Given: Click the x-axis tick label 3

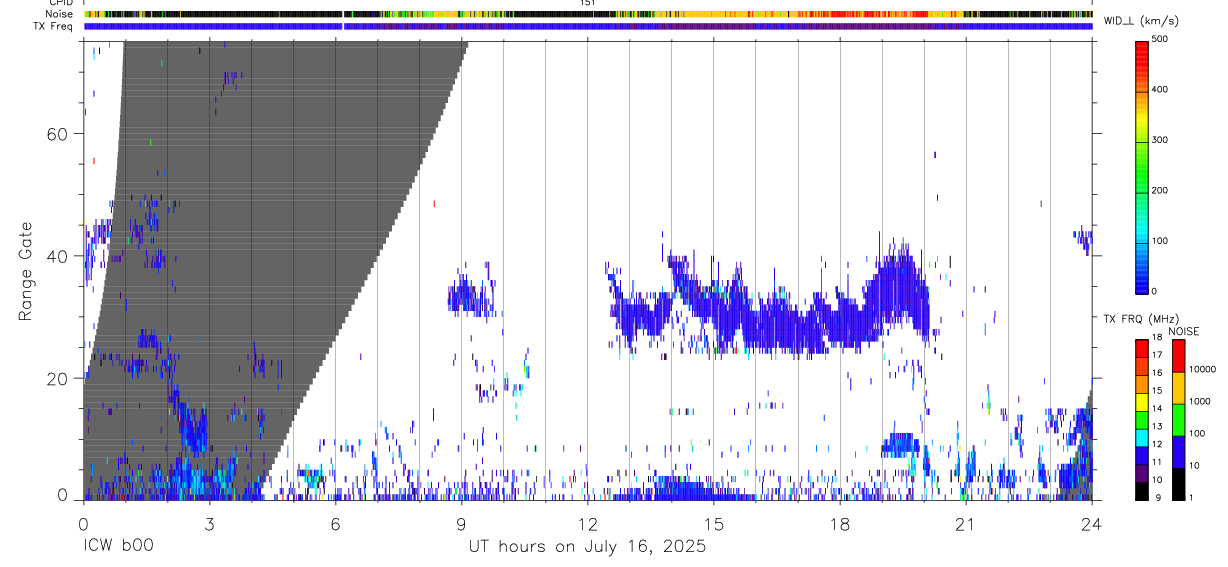Looking at the screenshot, I should (209, 523).
